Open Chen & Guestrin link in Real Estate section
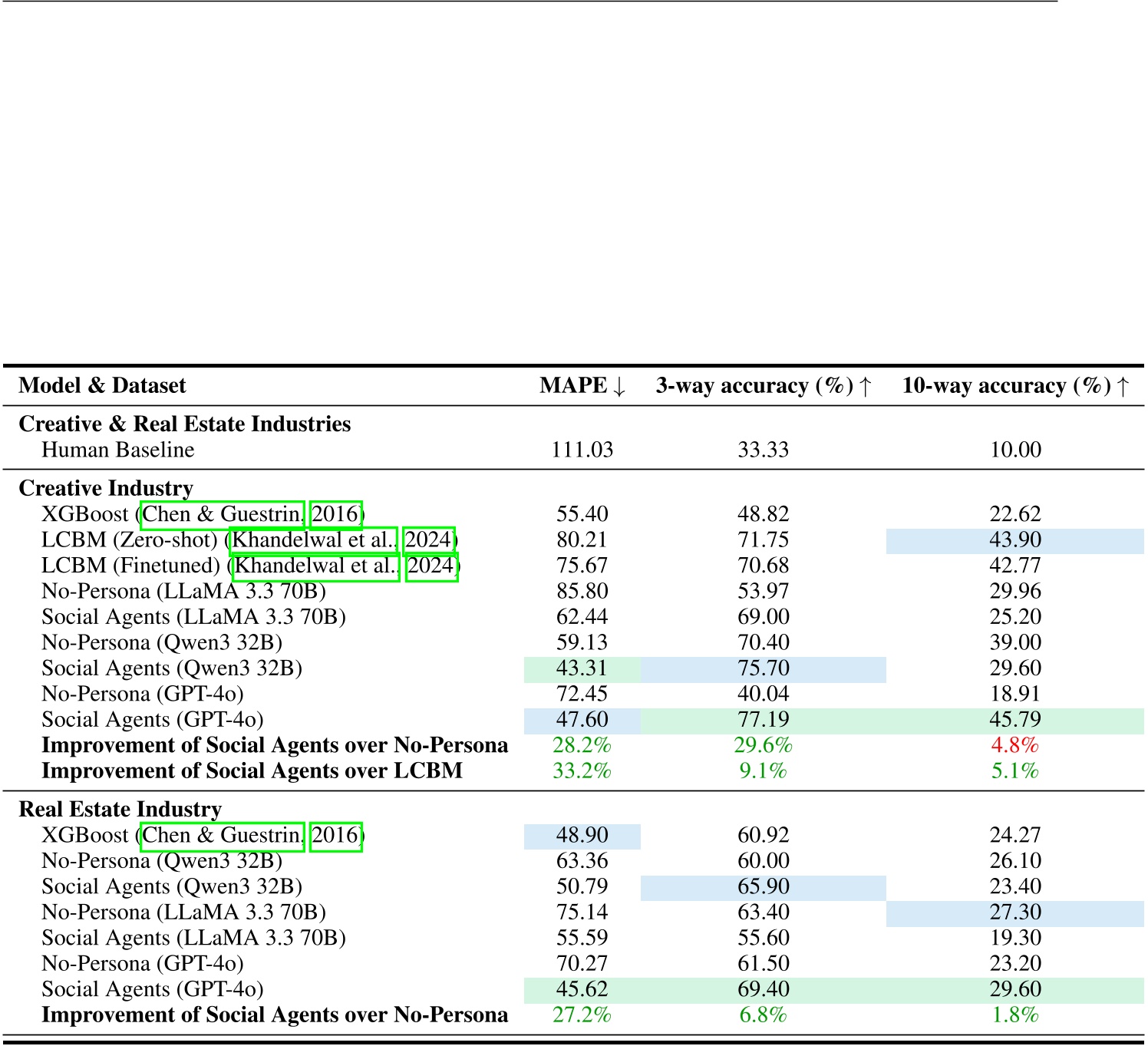Image resolution: width=1148 pixels, height=1046 pixels. [x=222, y=836]
